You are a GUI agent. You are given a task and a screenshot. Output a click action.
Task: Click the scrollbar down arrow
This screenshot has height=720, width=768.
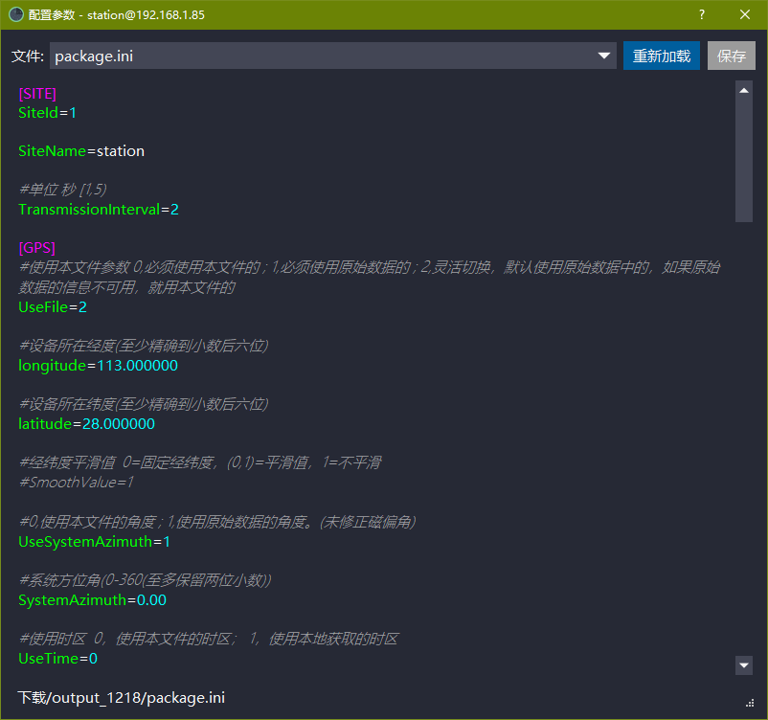(744, 665)
